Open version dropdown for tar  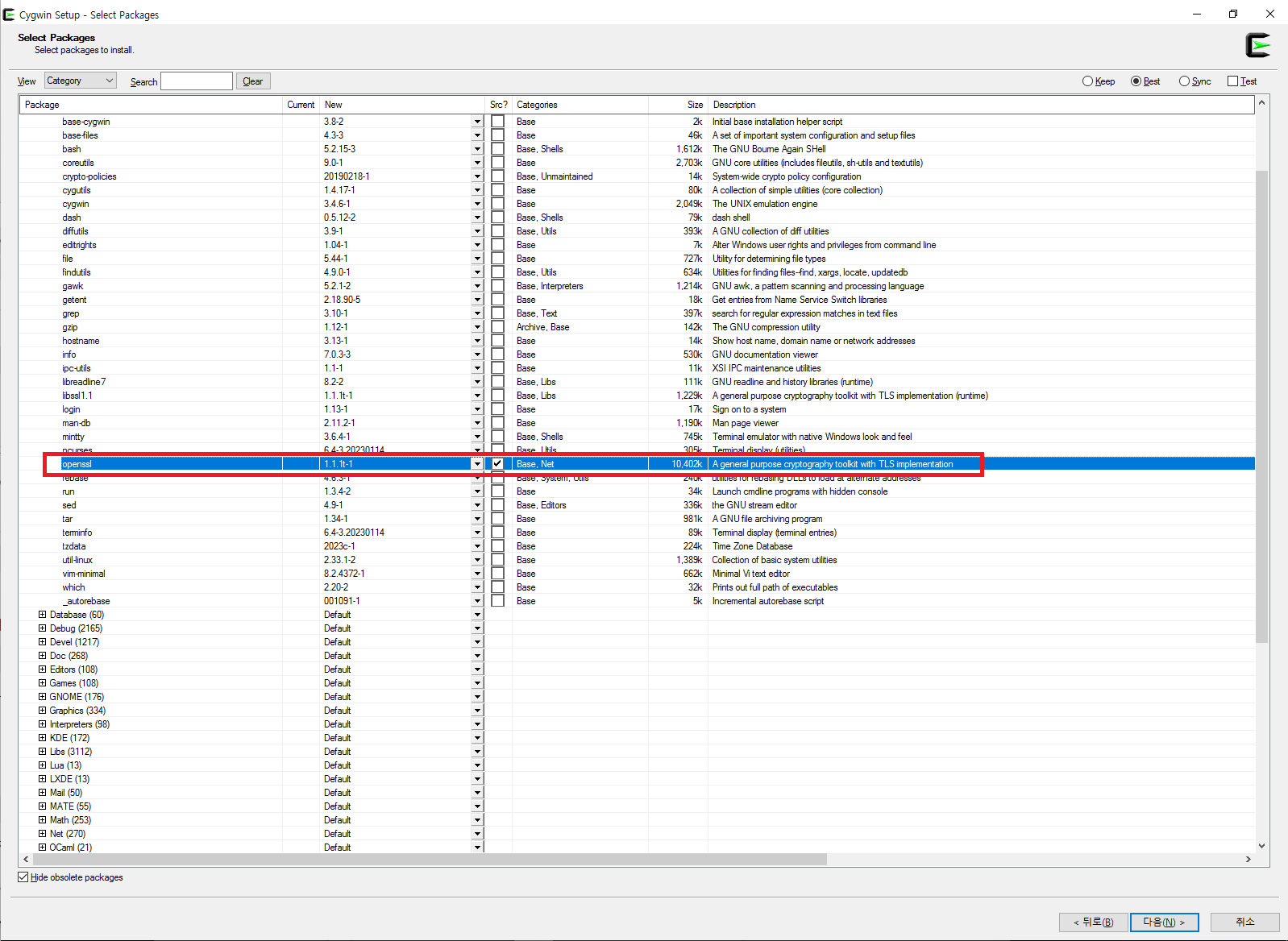[477, 519]
